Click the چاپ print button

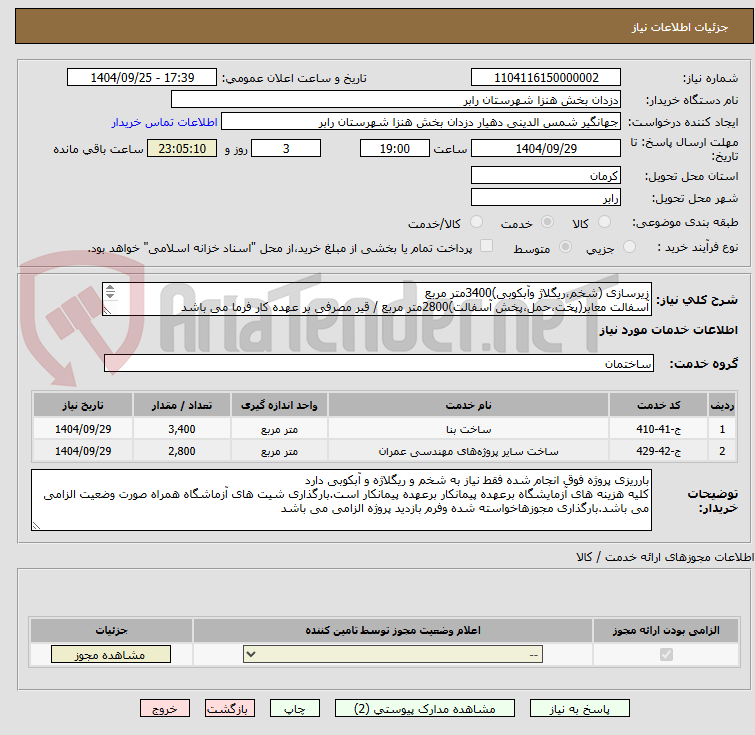[x=295, y=709]
